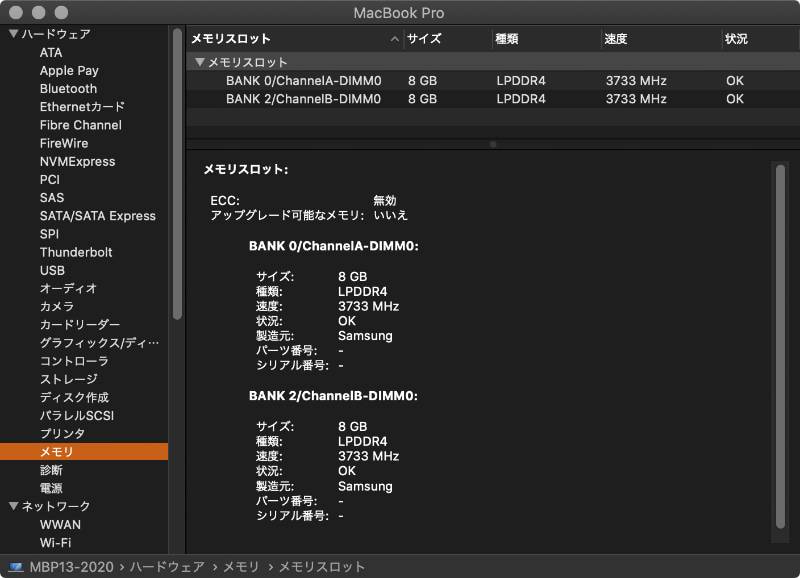The width and height of the screenshot is (800, 578).
Task: Open the 診断 section in the sidebar
Action: tap(52, 469)
